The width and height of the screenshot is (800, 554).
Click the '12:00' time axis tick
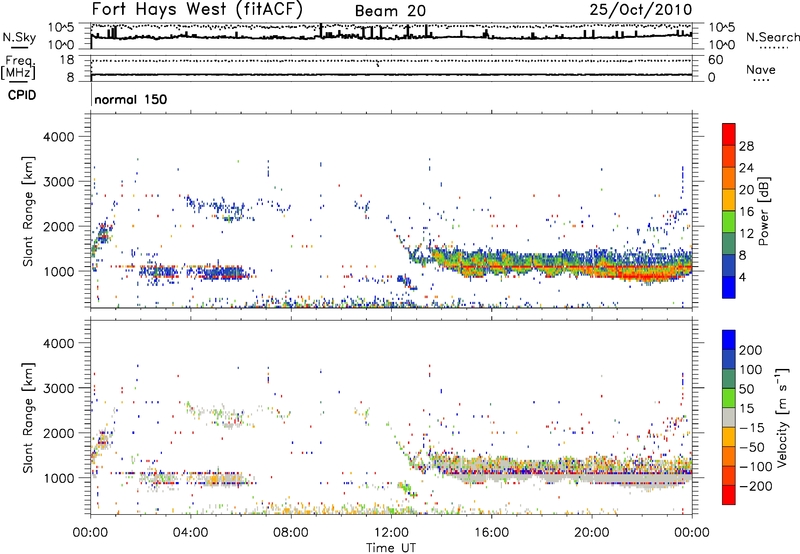[x=391, y=533]
